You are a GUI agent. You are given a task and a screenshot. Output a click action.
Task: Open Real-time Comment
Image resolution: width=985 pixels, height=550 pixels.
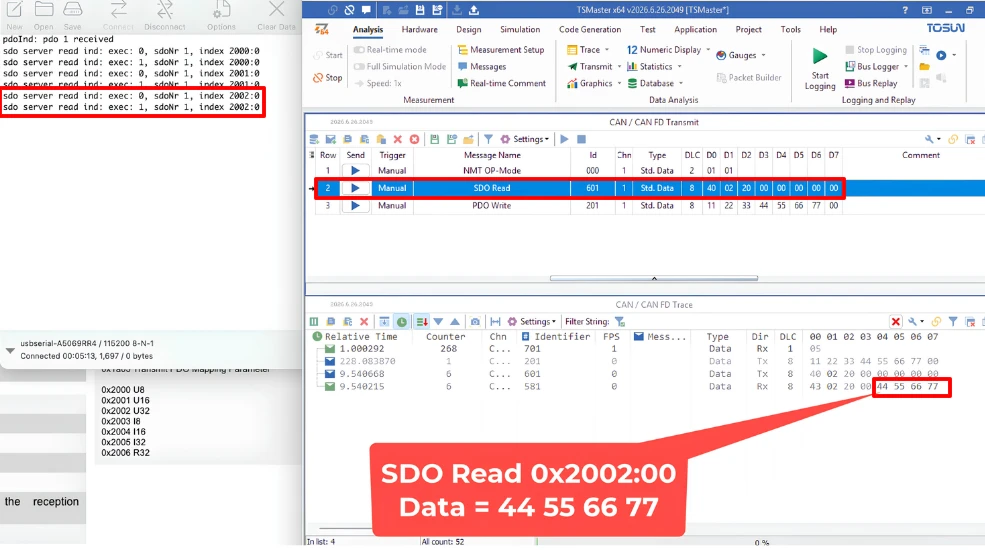click(501, 83)
